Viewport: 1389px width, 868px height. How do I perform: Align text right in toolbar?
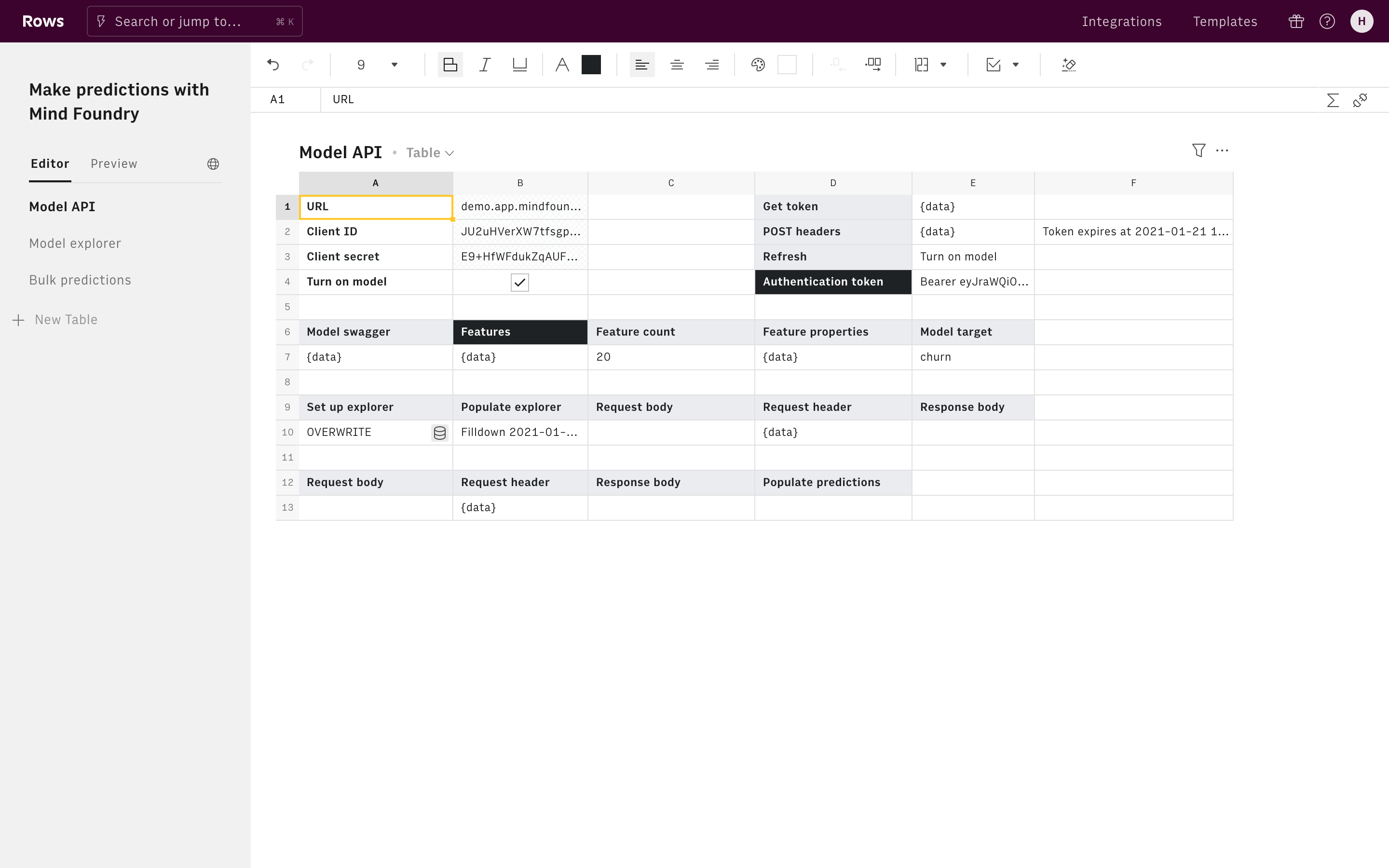pos(712,65)
